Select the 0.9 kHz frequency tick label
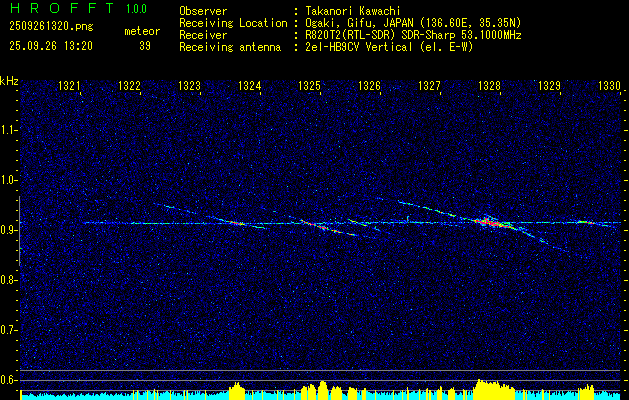 tap(8, 230)
